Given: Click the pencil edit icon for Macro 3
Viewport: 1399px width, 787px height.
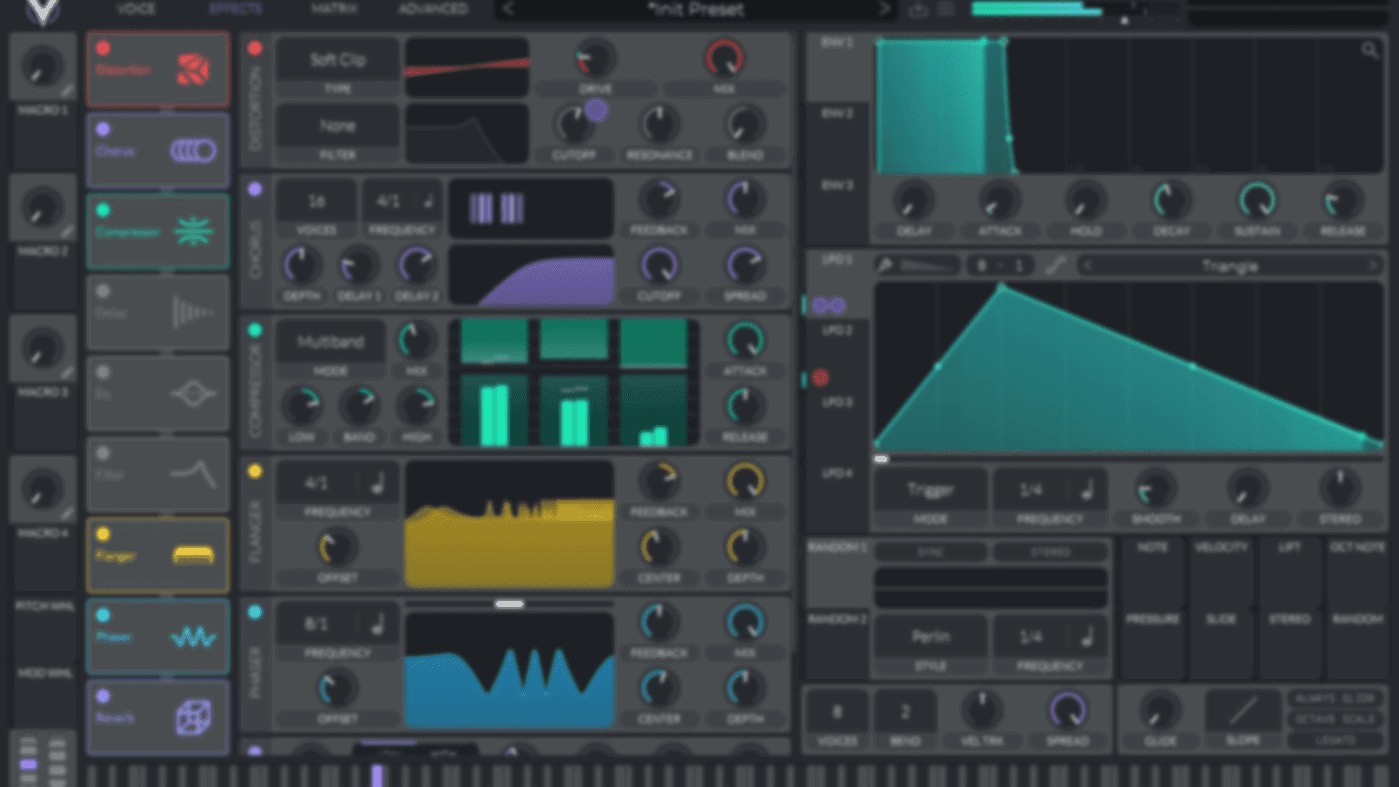Looking at the screenshot, I should coord(67,373).
